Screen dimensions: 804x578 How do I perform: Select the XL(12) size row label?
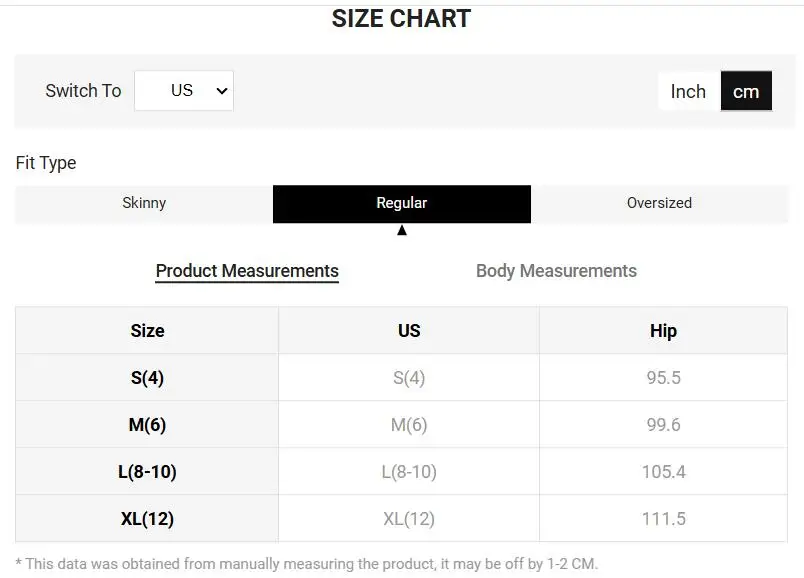tap(147, 519)
